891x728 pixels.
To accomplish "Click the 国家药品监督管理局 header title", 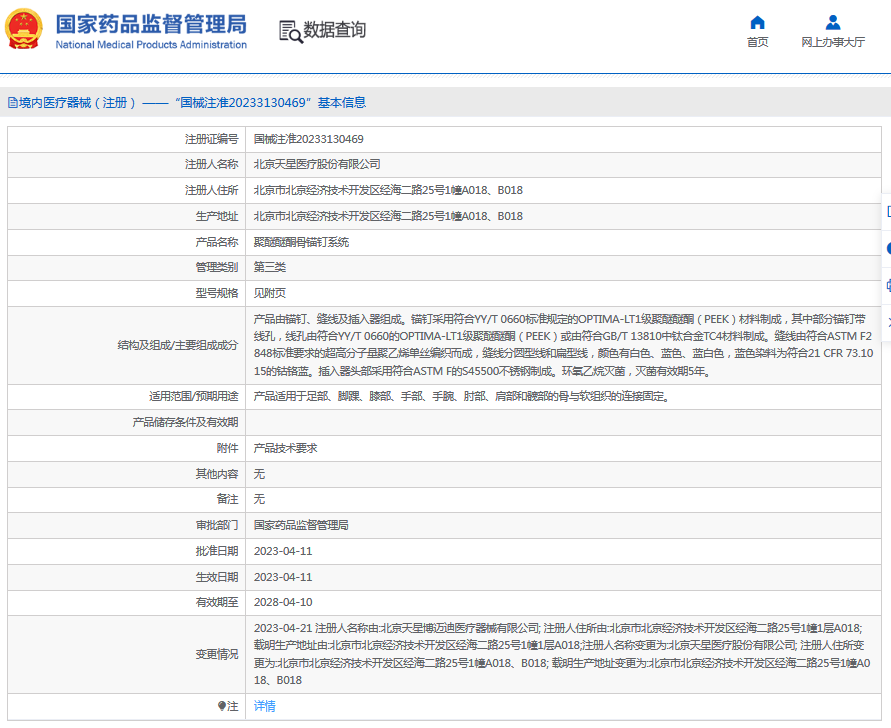I will pyautogui.click(x=152, y=24).
